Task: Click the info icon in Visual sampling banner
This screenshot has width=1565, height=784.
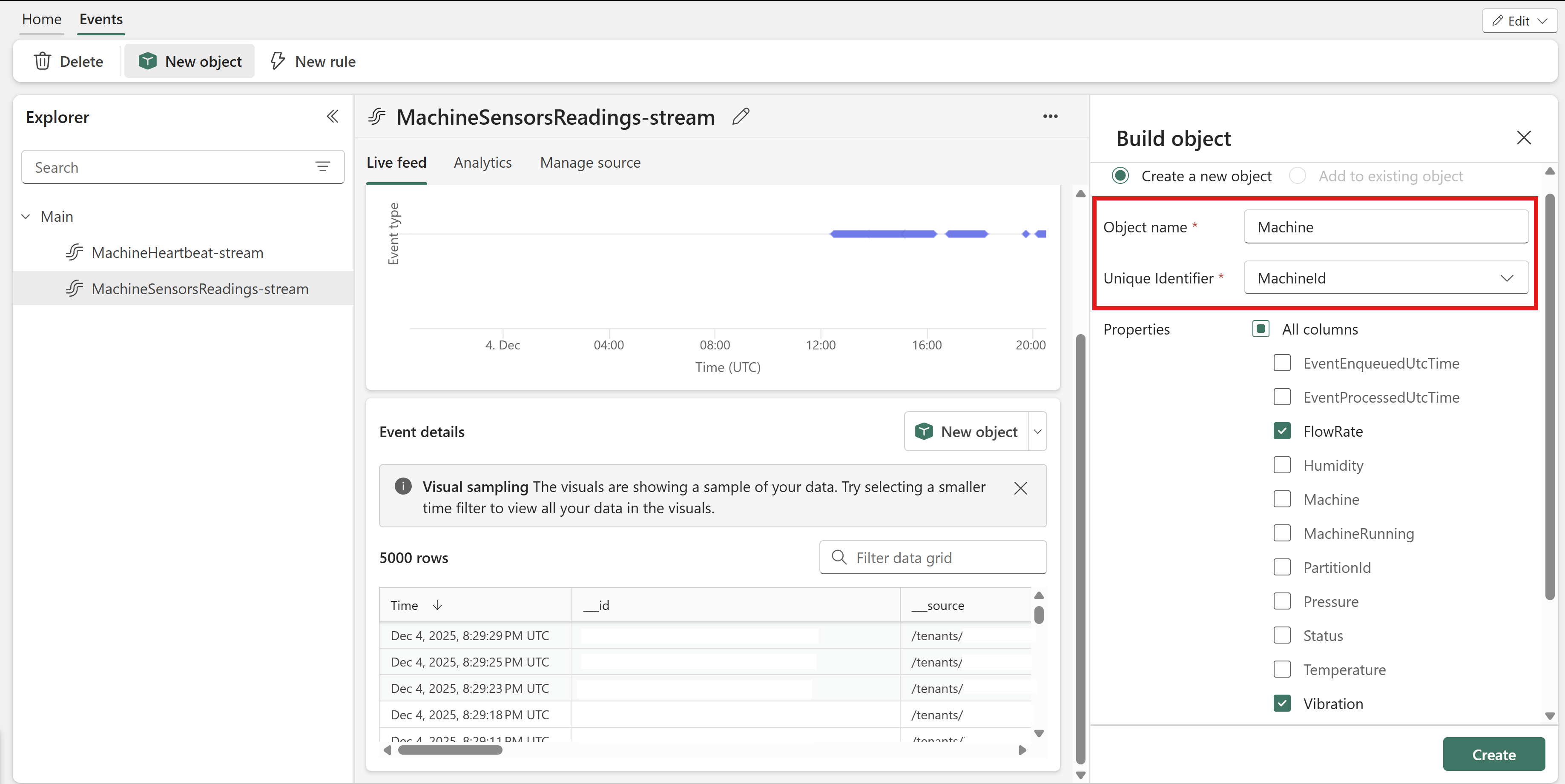Action: point(403,486)
